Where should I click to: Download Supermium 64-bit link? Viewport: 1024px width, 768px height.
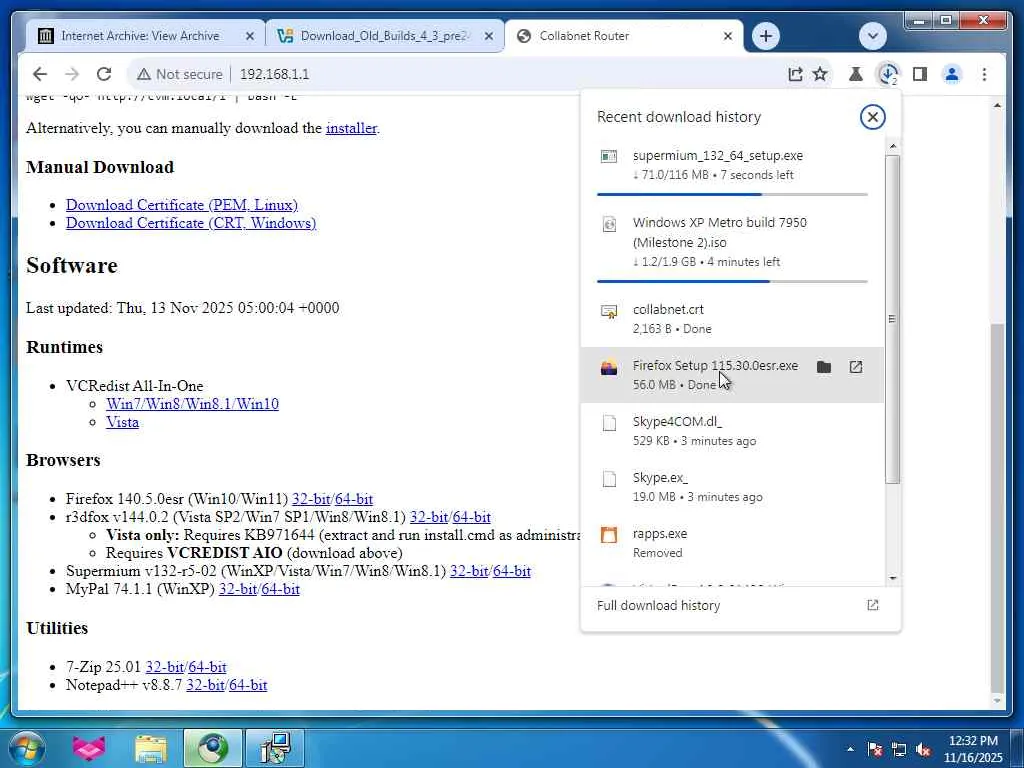pos(512,571)
